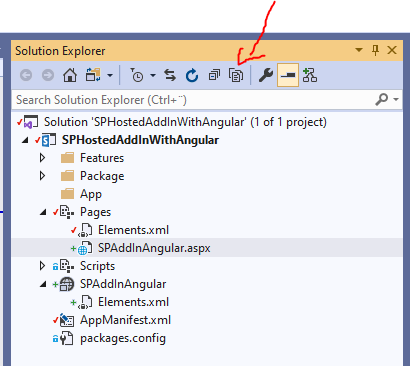Select SPAddInAngular.aspx file
This screenshot has height=366, width=410.
pos(154,248)
